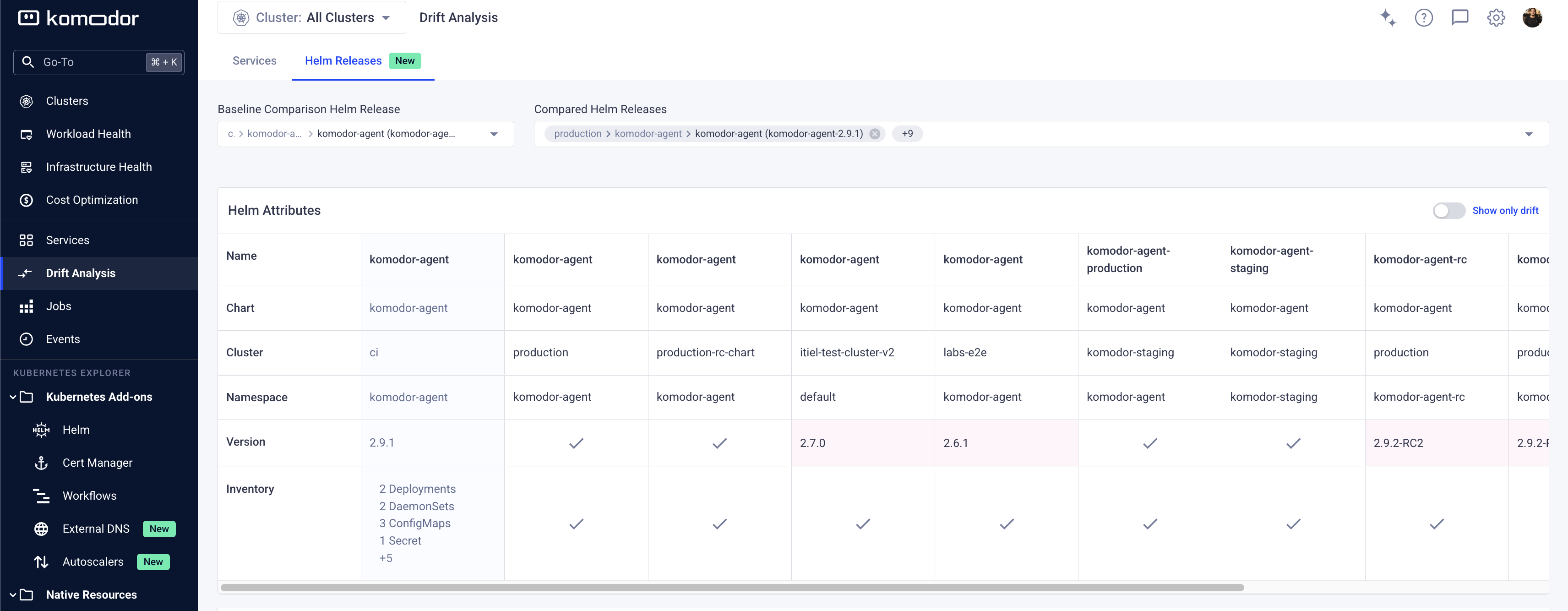
Task: Open External DNS globe icon
Action: [41, 529]
